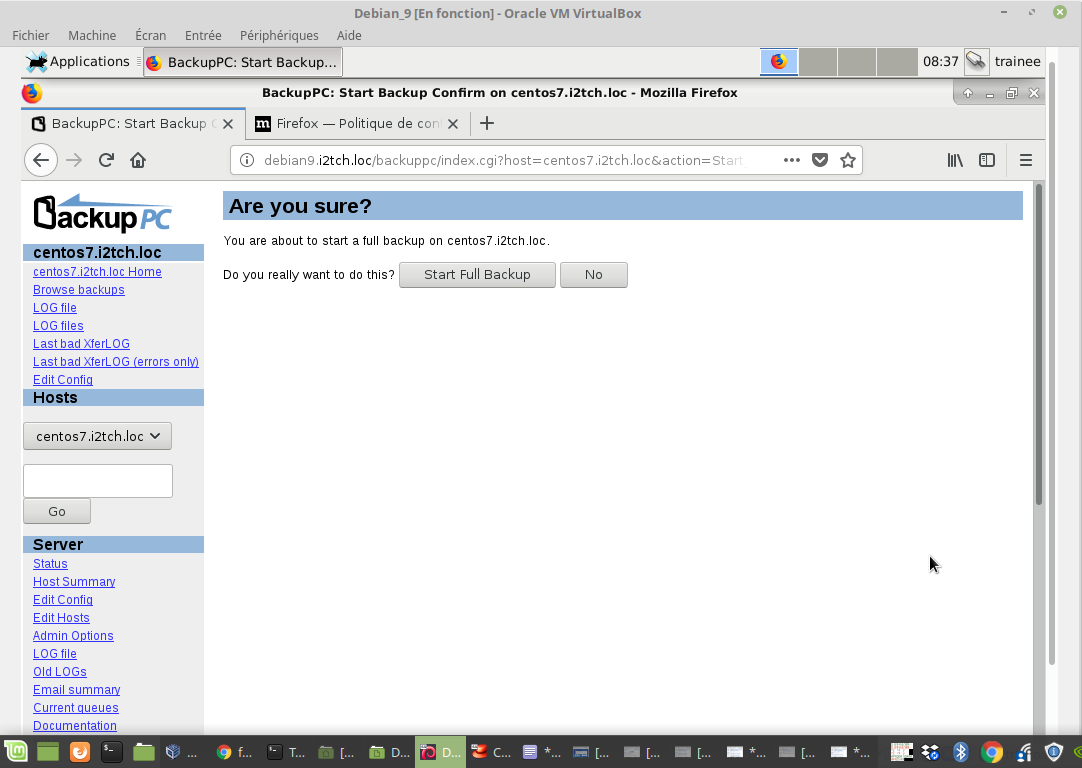1082x768 pixels.
Task: Open Firefox library icon
Action: point(955,160)
